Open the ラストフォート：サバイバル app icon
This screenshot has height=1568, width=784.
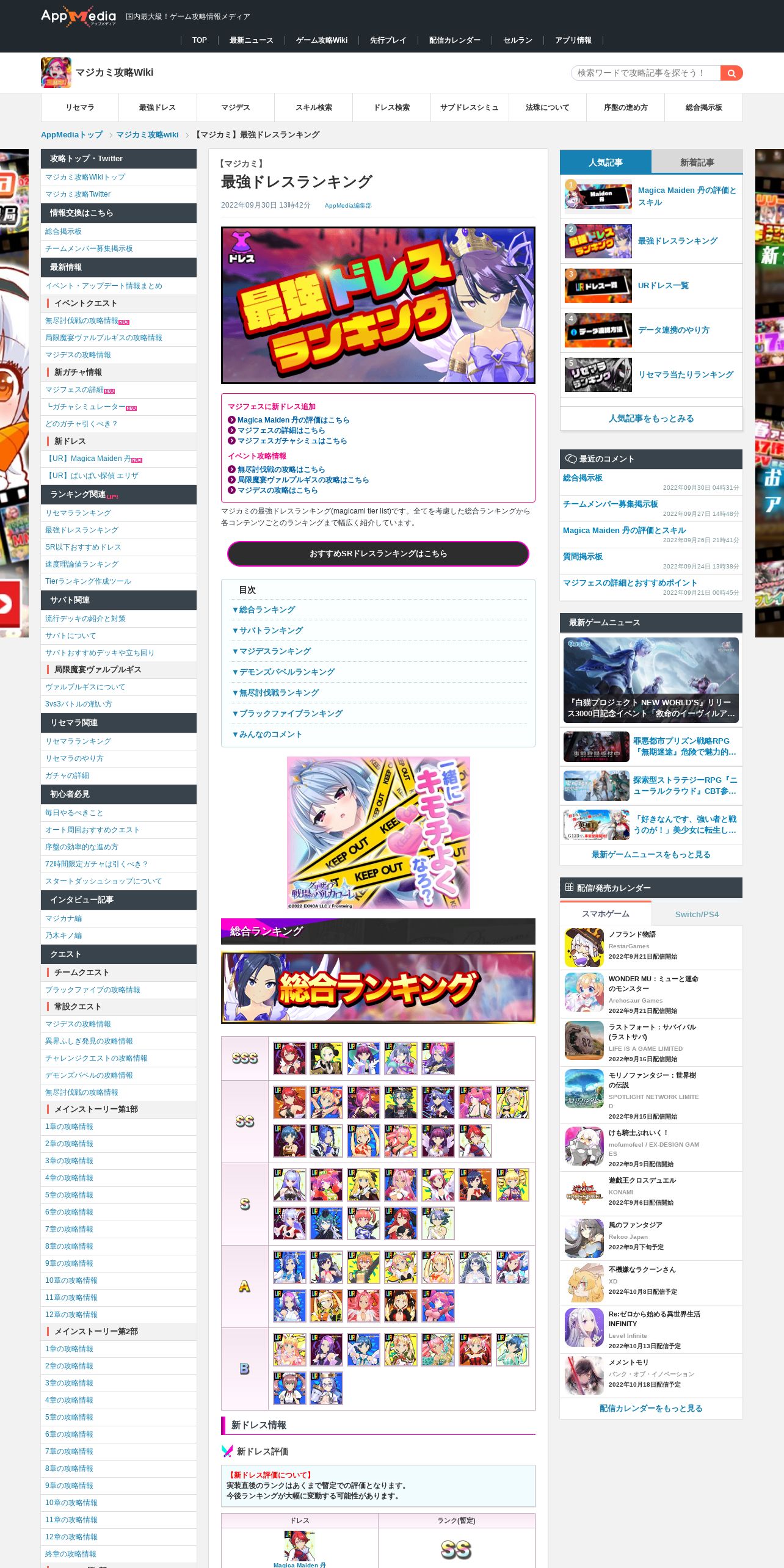pos(584,1040)
